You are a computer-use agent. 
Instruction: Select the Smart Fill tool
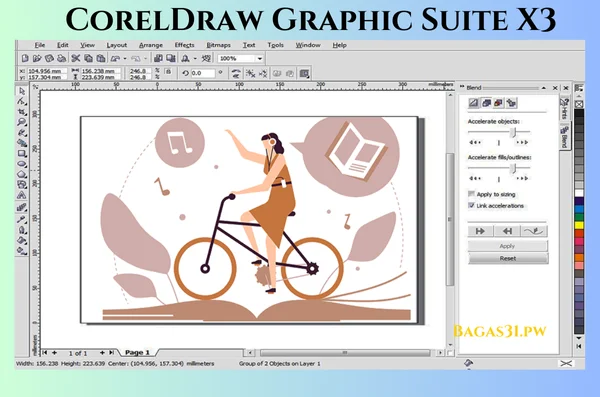coord(22,143)
